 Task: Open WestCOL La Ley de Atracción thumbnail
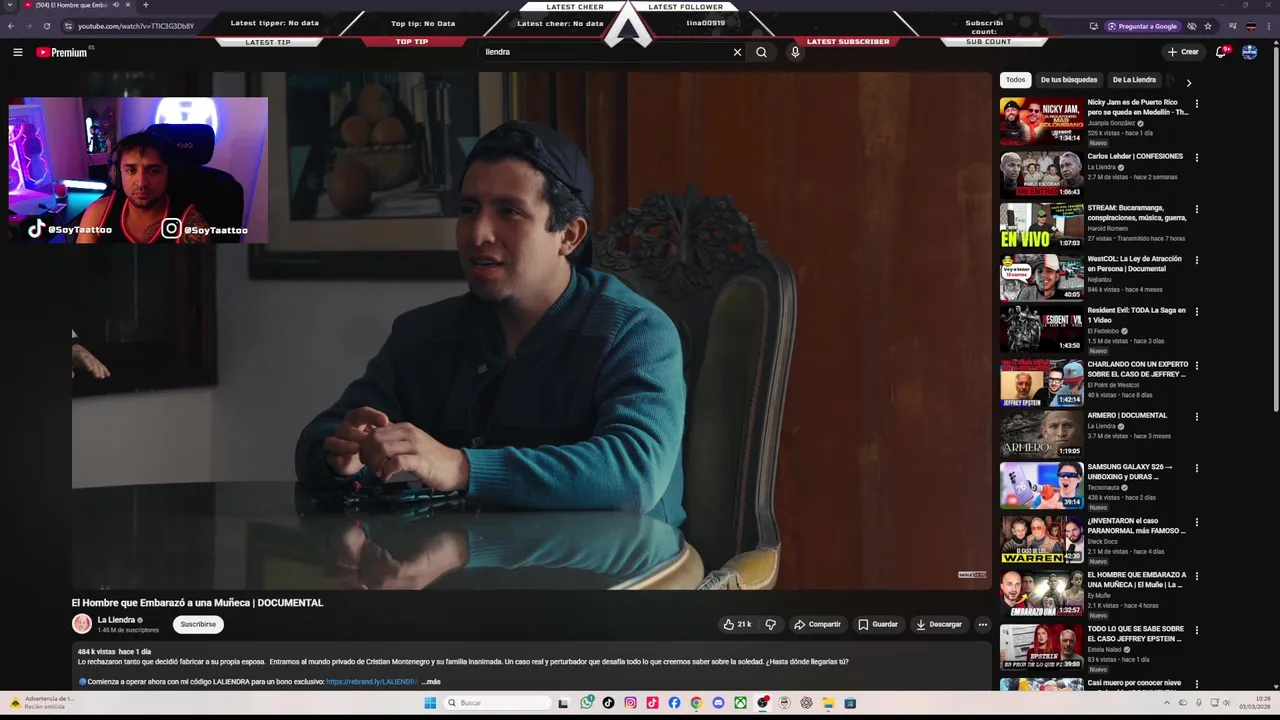(1041, 277)
